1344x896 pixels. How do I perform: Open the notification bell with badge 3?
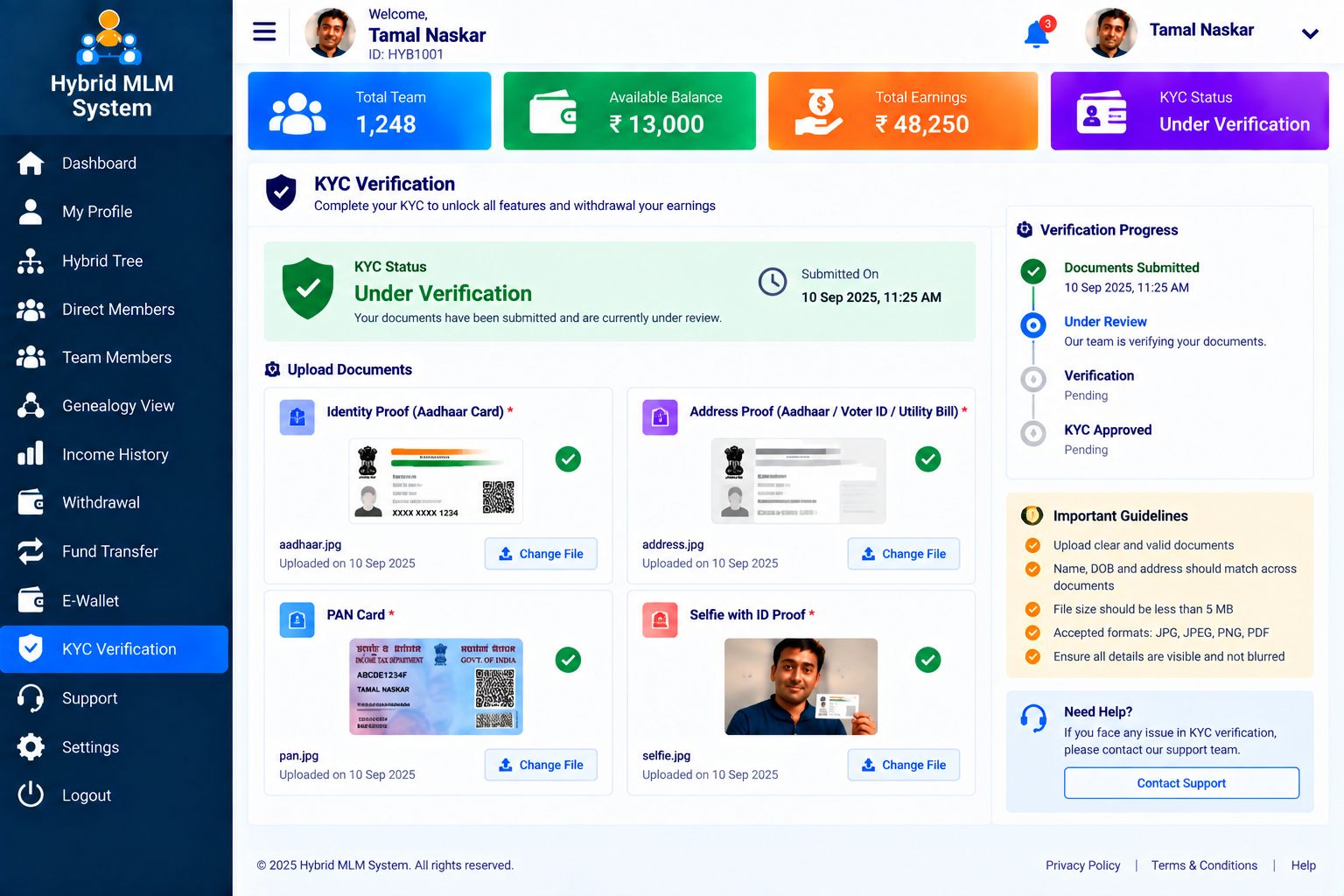pos(1039,33)
